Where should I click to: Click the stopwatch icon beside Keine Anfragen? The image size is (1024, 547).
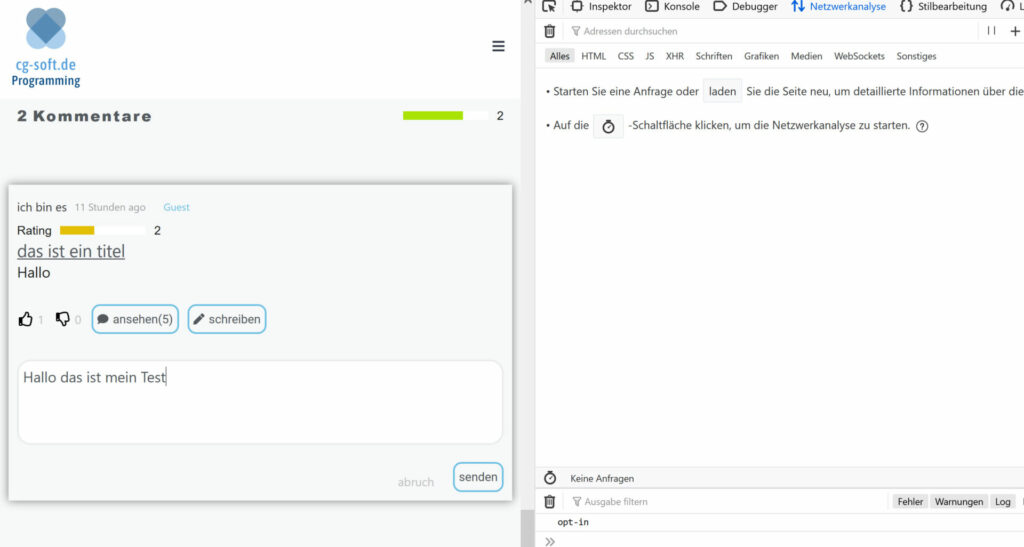pos(550,478)
